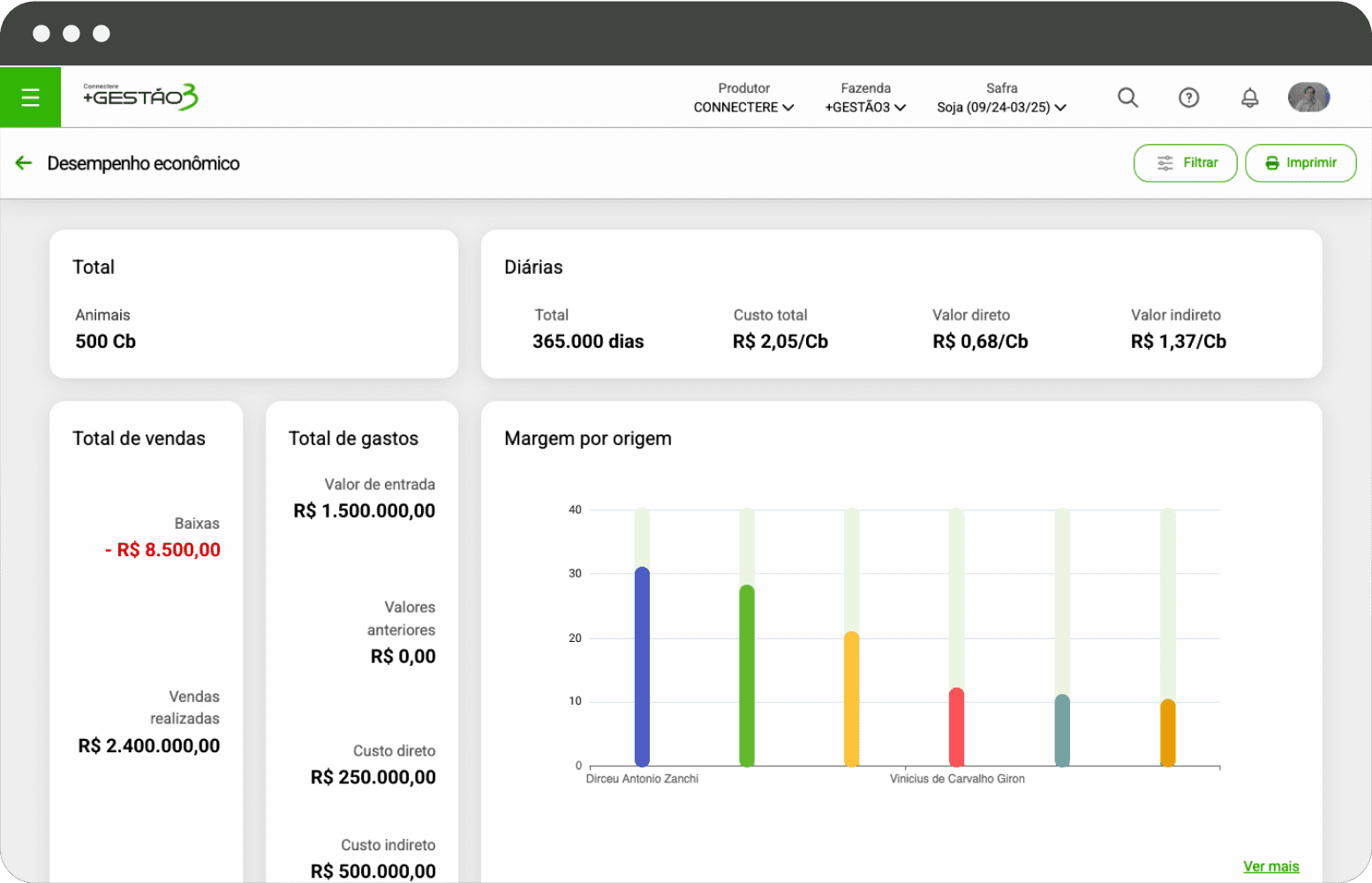Follow the Ver mais link
The image size is (1372, 883).
point(1270,866)
